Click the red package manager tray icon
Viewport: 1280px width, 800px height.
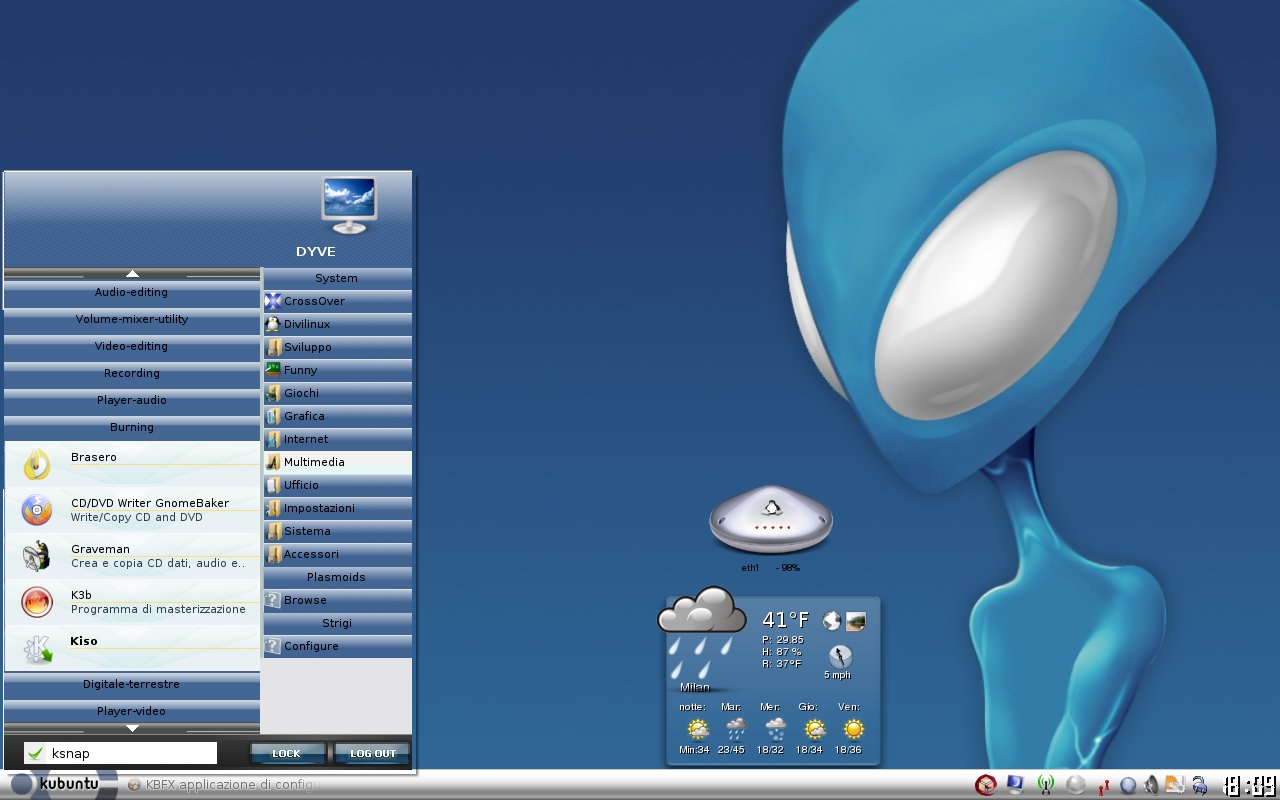986,785
